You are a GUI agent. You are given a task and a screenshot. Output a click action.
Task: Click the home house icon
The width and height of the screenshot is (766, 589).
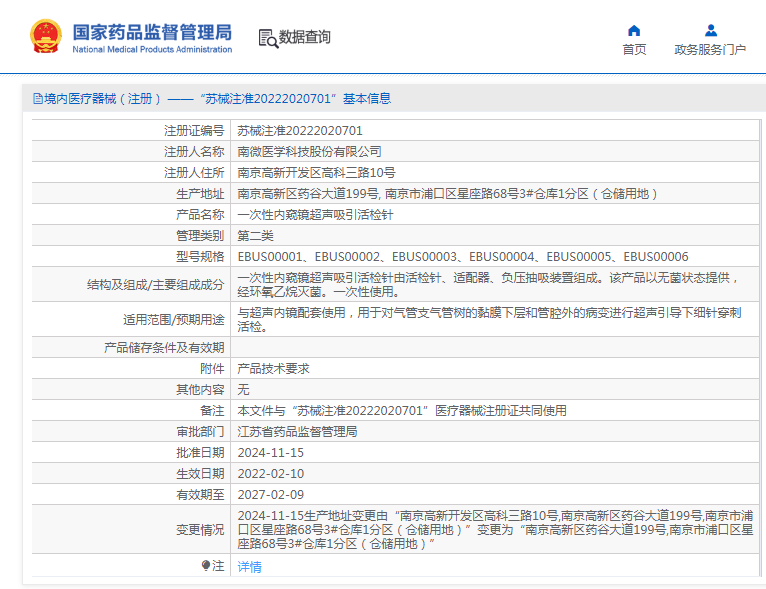(634, 30)
